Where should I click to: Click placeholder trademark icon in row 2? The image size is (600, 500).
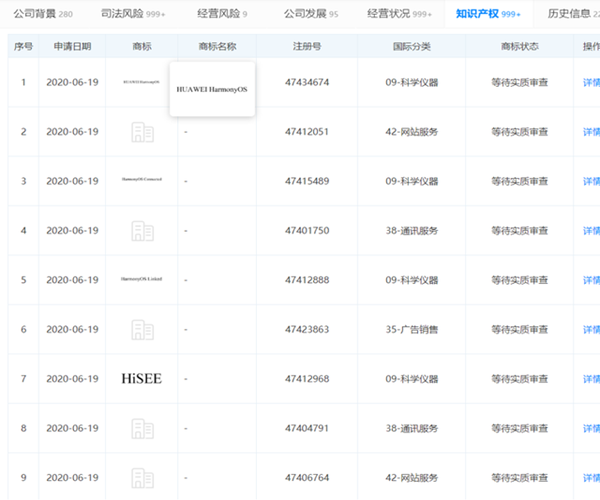pos(142,132)
